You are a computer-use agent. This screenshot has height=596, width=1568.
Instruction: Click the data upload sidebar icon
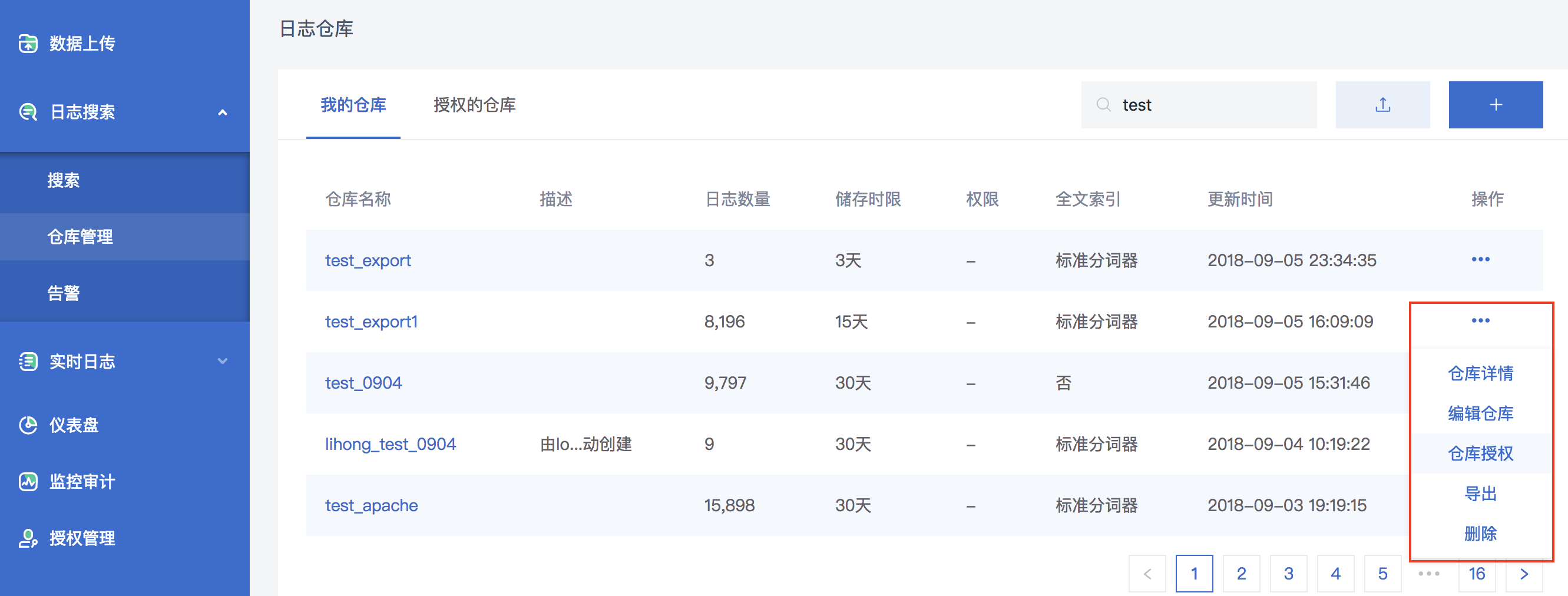coord(28,44)
